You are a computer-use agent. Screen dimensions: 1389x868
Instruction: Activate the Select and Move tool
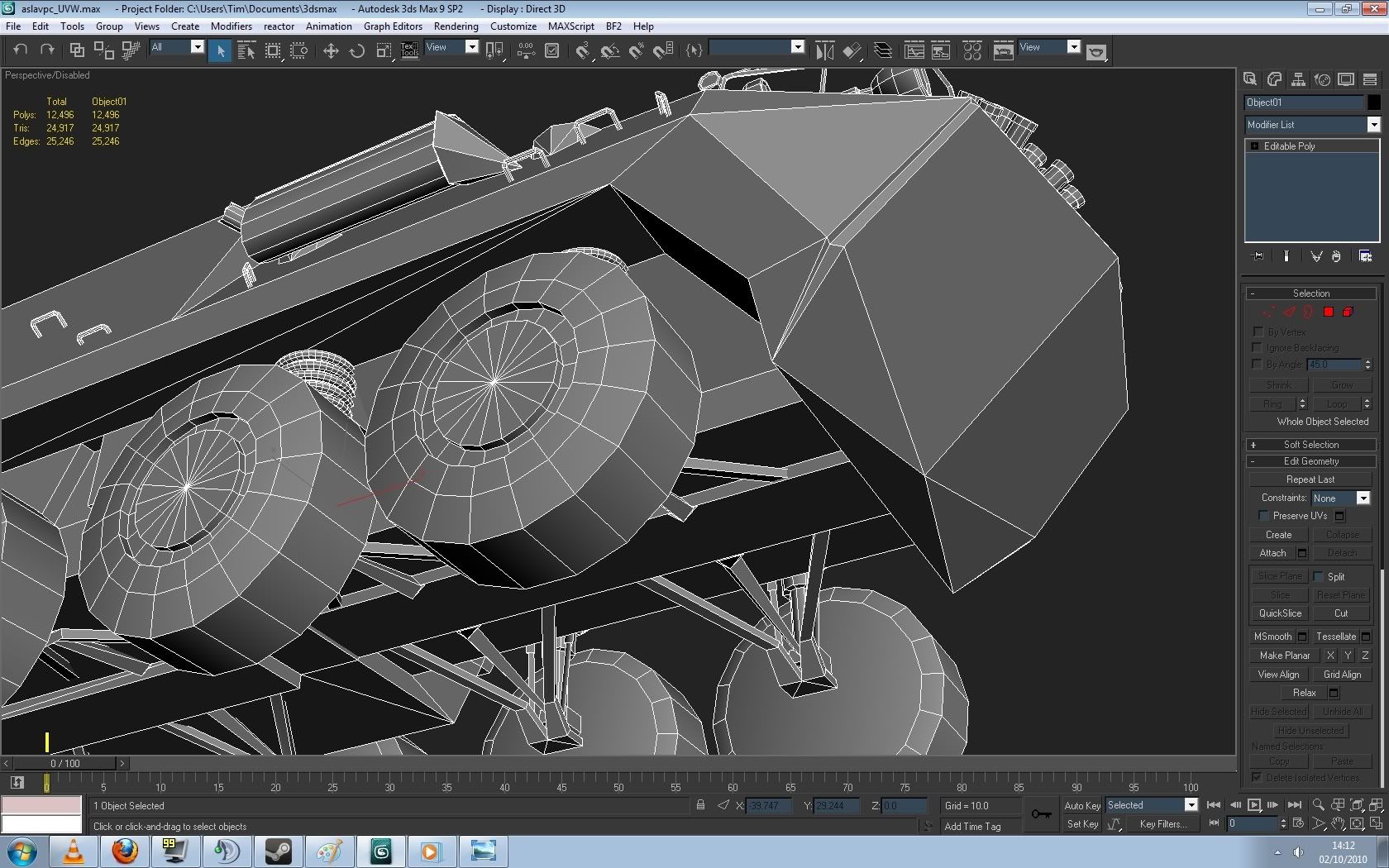pyautogui.click(x=331, y=51)
